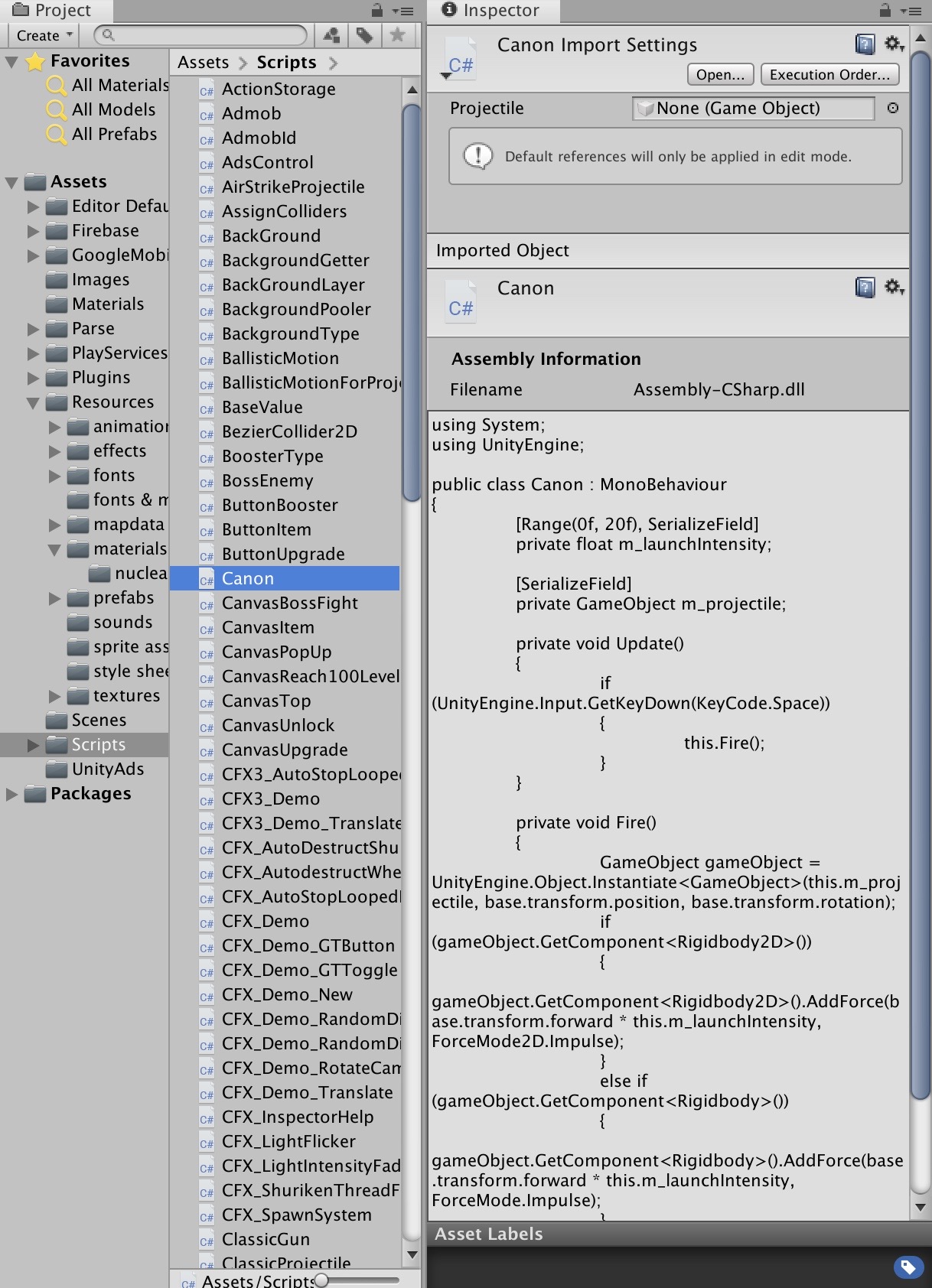
Task: Adjust the icon size slider at bottom
Action: (322, 1280)
